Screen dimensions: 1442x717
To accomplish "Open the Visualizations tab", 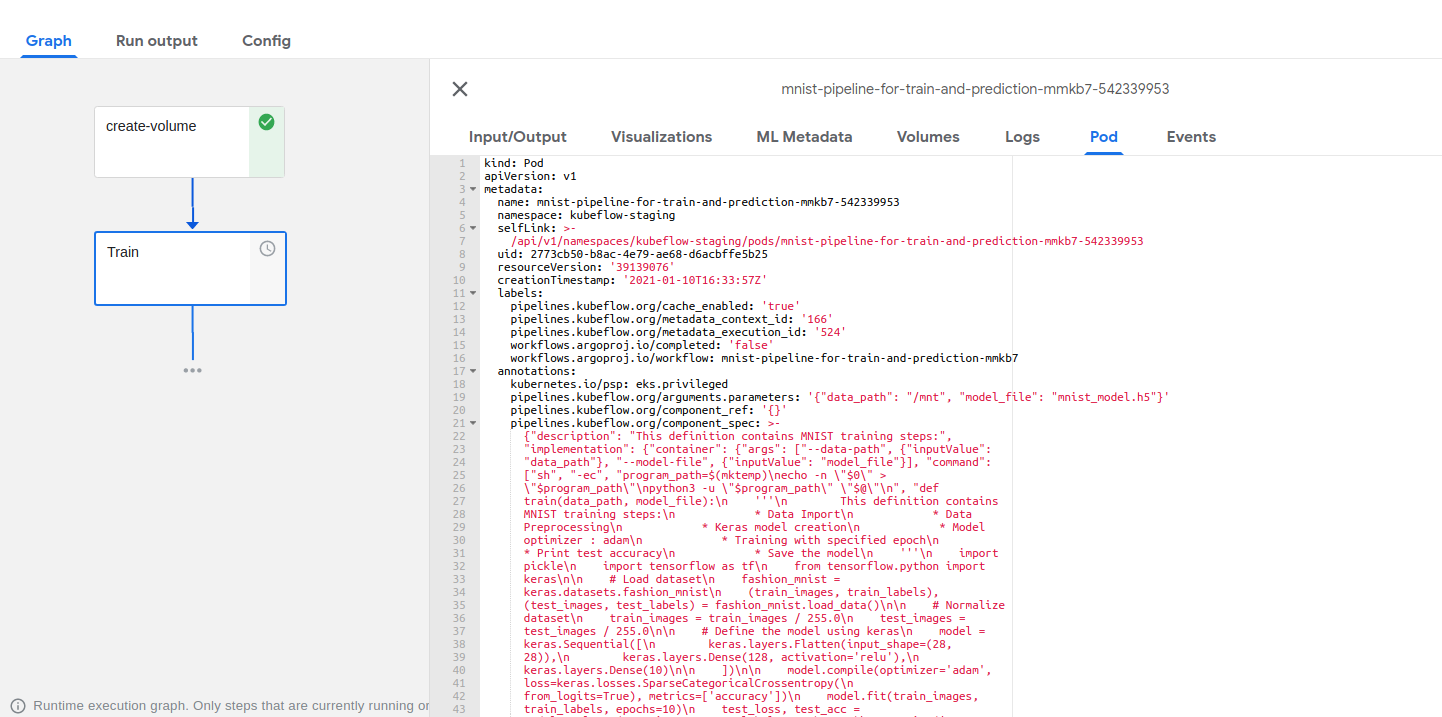I will click(x=662, y=137).
